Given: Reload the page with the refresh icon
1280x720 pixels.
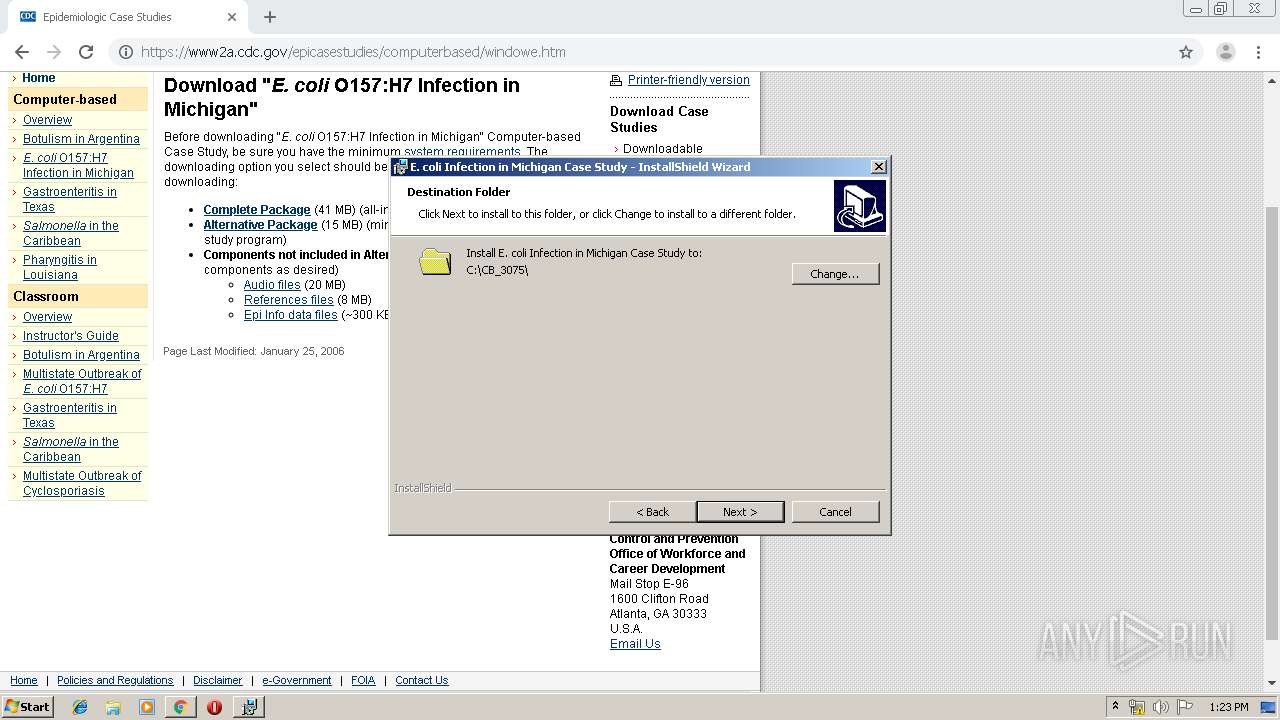Looking at the screenshot, I should point(86,52).
